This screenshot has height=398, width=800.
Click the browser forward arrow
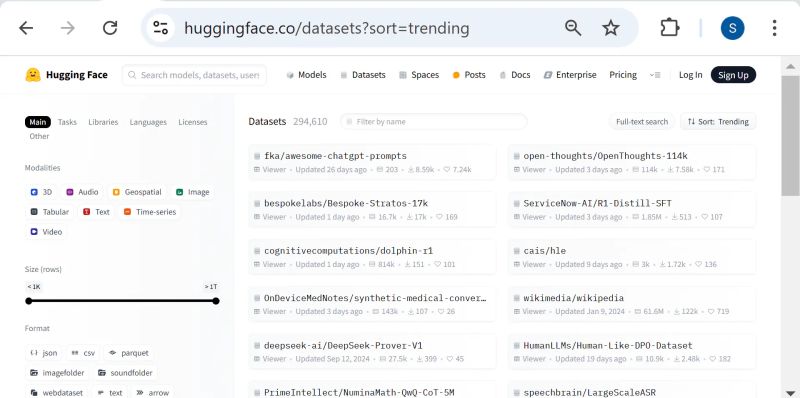point(67,28)
